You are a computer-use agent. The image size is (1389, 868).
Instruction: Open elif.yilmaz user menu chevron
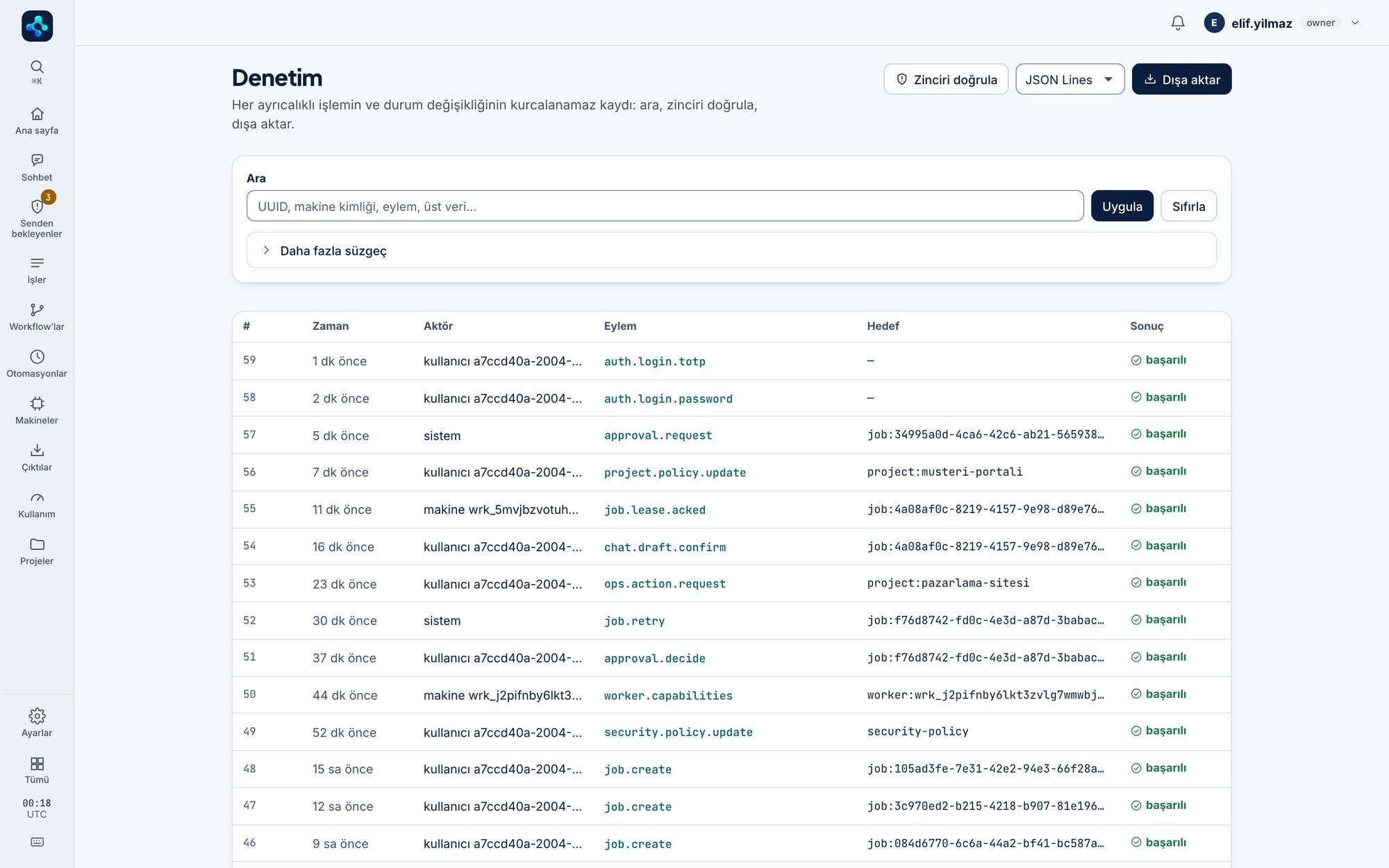[1355, 23]
